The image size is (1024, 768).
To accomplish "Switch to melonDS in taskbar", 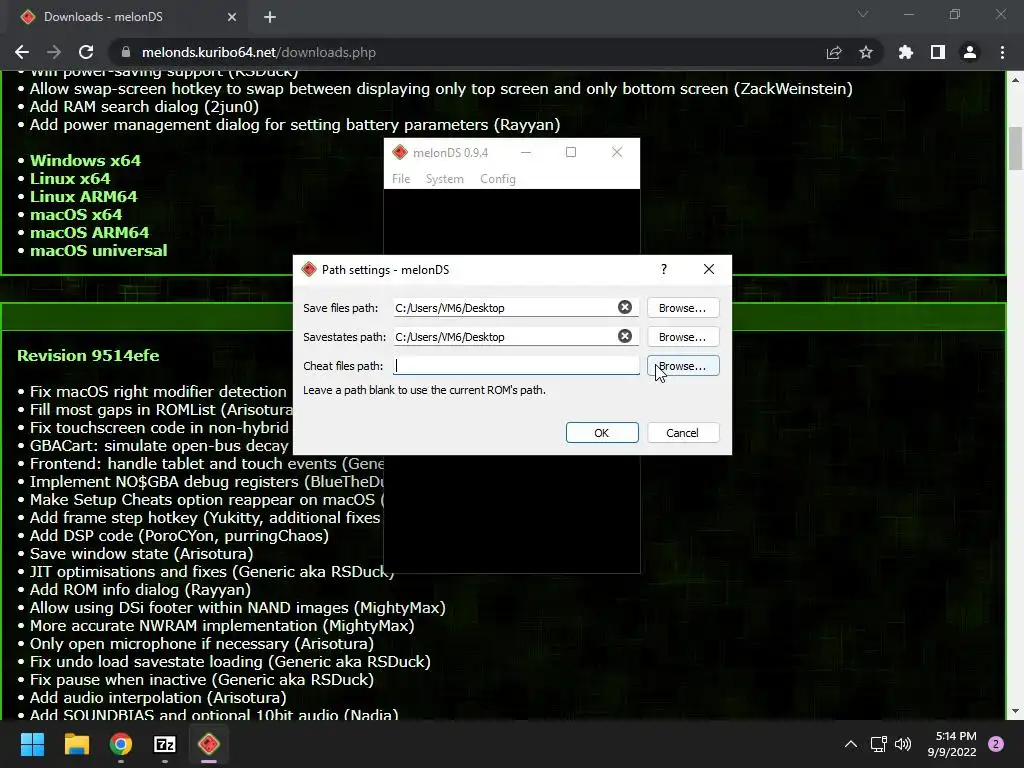I will [209, 744].
